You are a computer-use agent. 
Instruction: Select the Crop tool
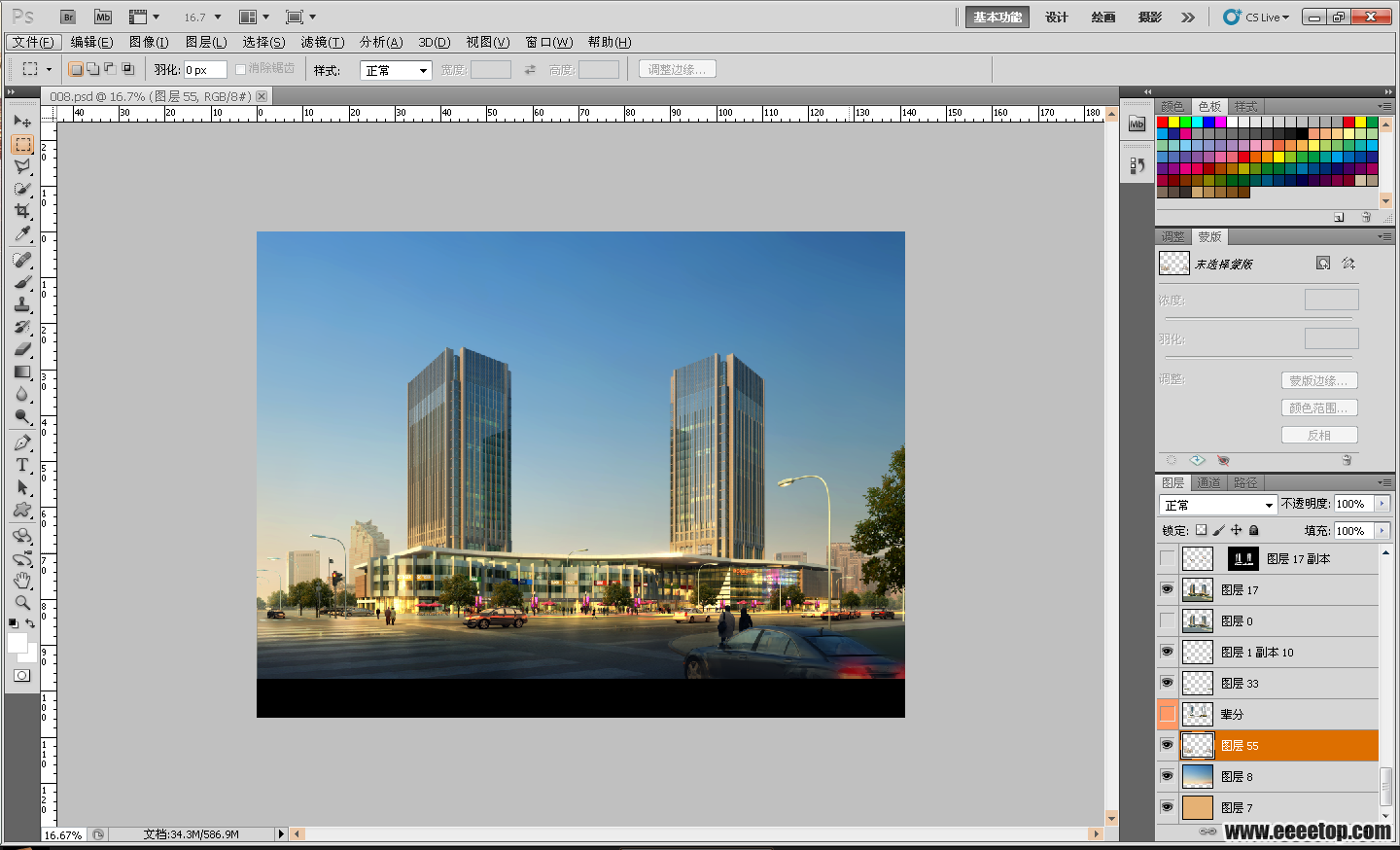[22, 211]
